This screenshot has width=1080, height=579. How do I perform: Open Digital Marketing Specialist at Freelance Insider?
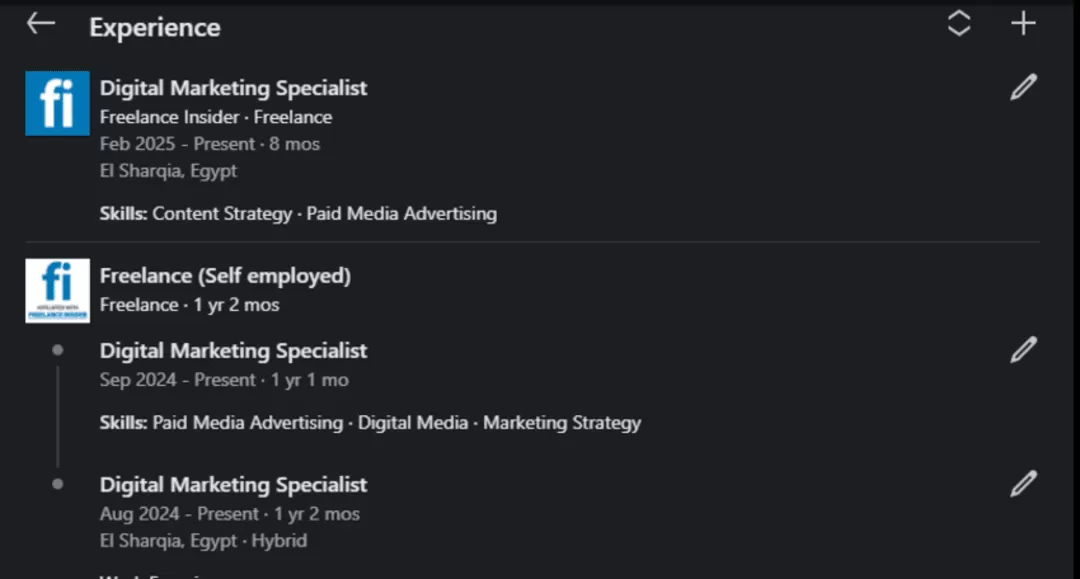coord(233,88)
